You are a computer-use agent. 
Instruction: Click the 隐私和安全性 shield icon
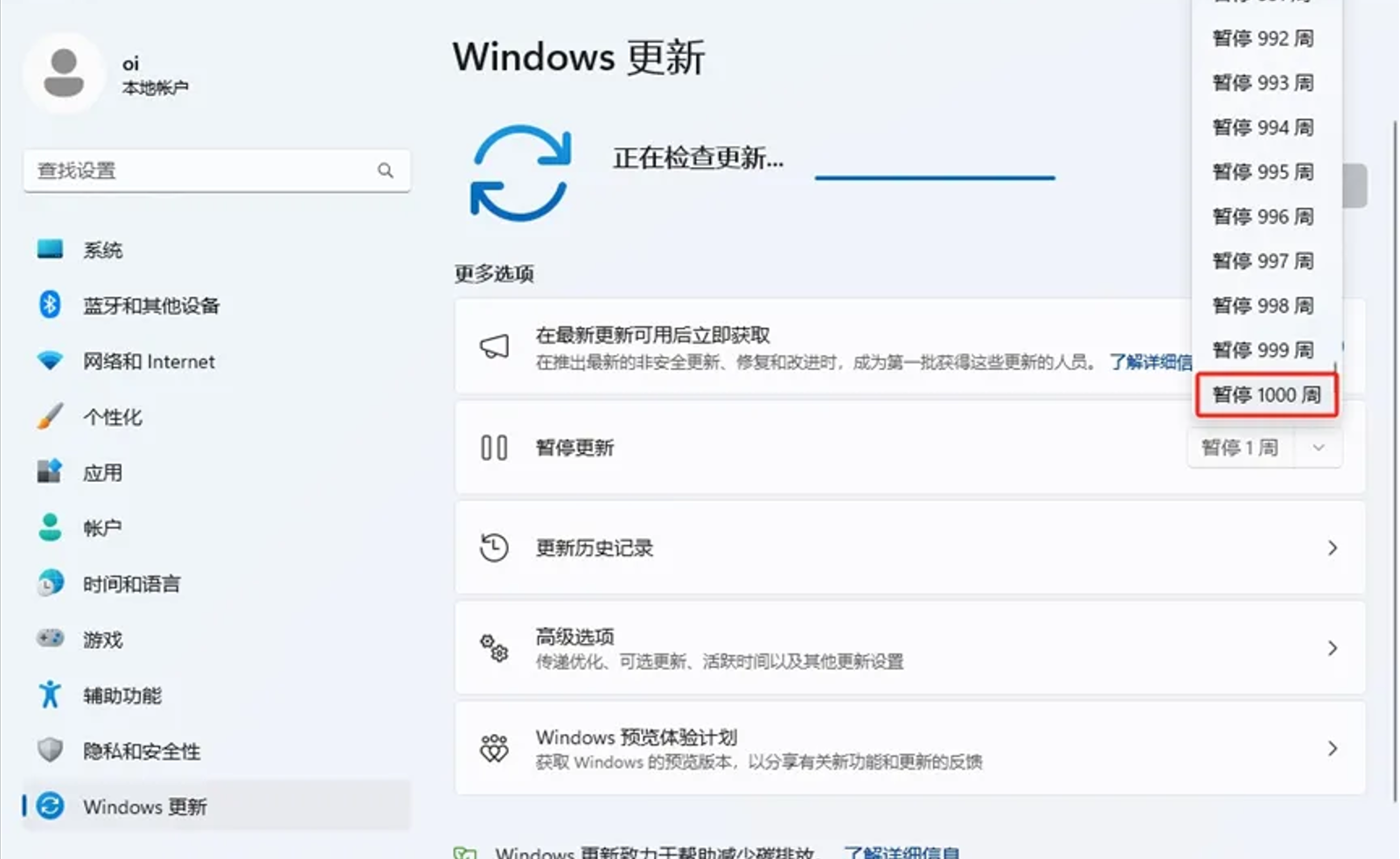pos(50,750)
